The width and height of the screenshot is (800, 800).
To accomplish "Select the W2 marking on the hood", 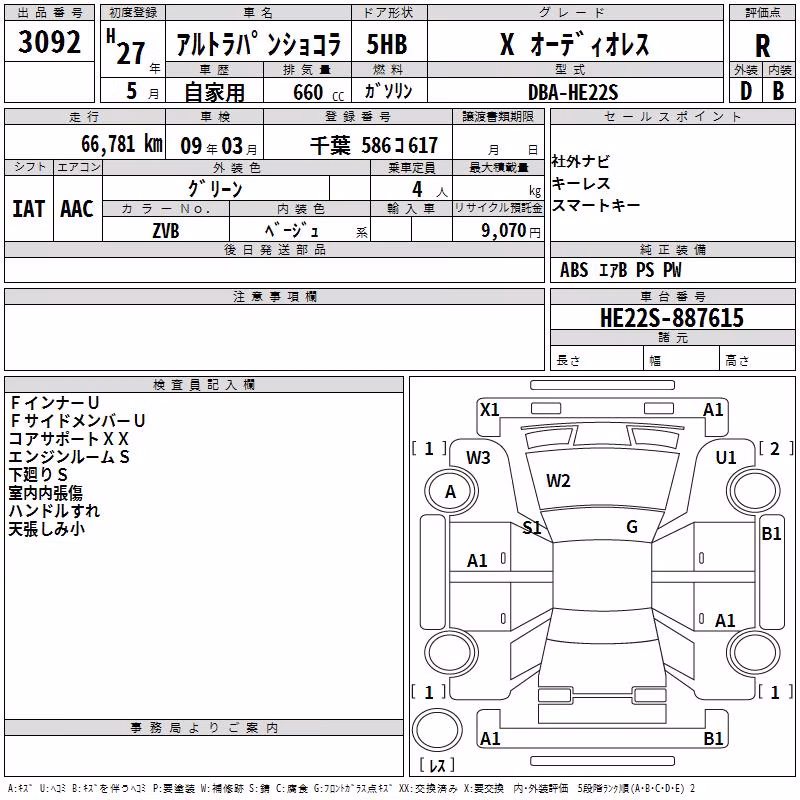I will click(558, 481).
